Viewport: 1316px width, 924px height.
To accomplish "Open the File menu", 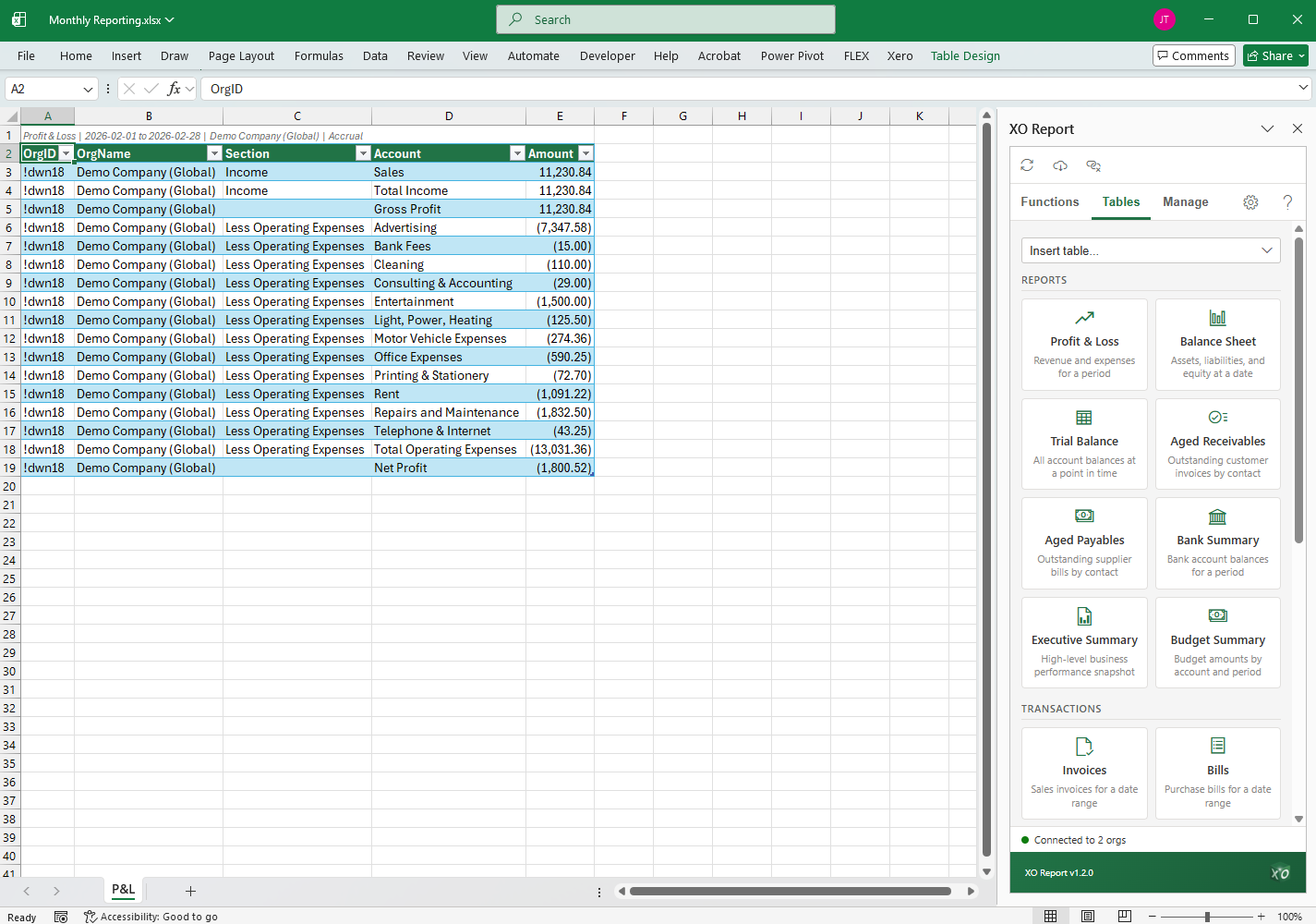I will coord(26,55).
